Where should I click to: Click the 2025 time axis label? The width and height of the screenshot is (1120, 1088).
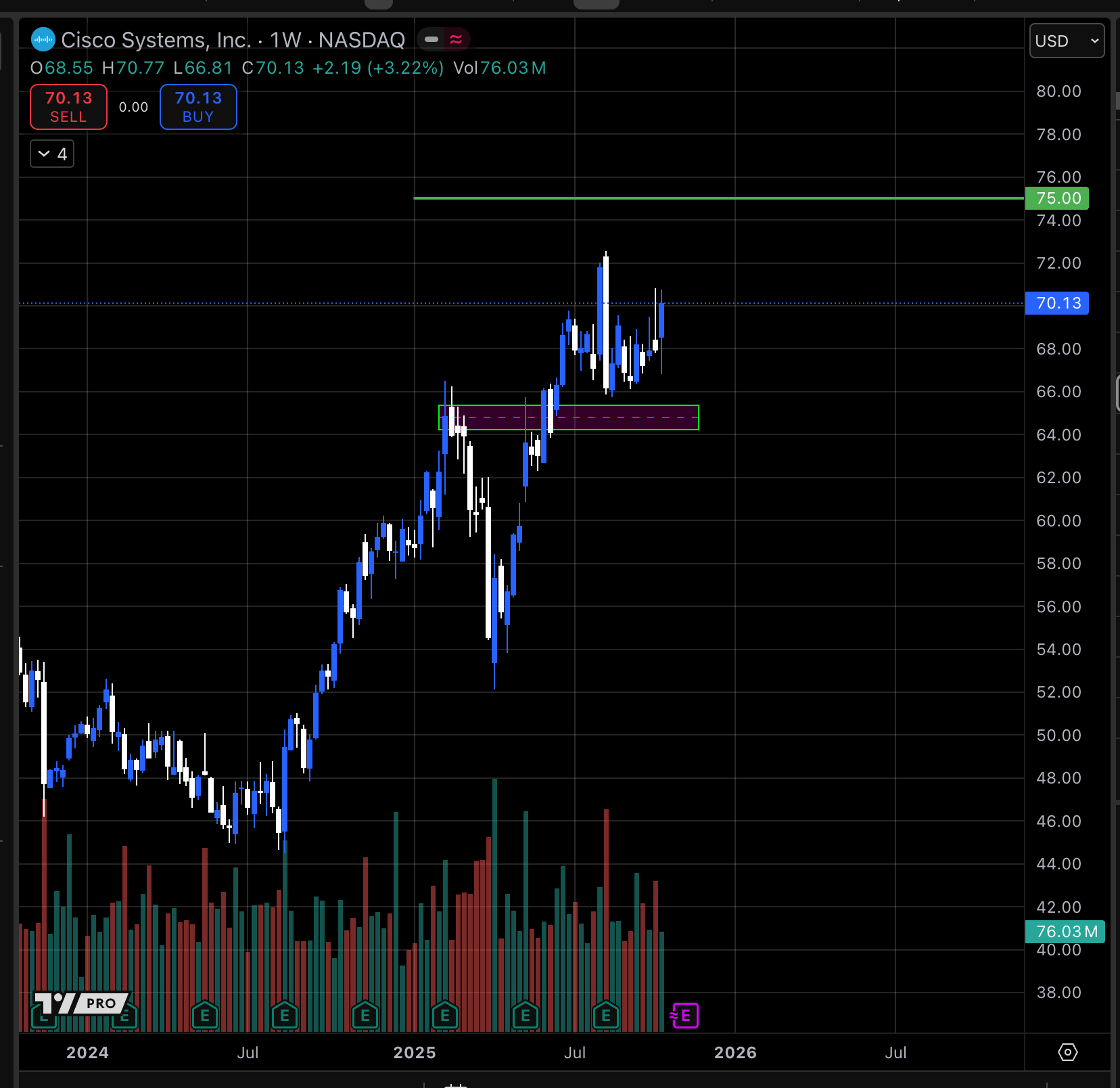pos(415,1052)
